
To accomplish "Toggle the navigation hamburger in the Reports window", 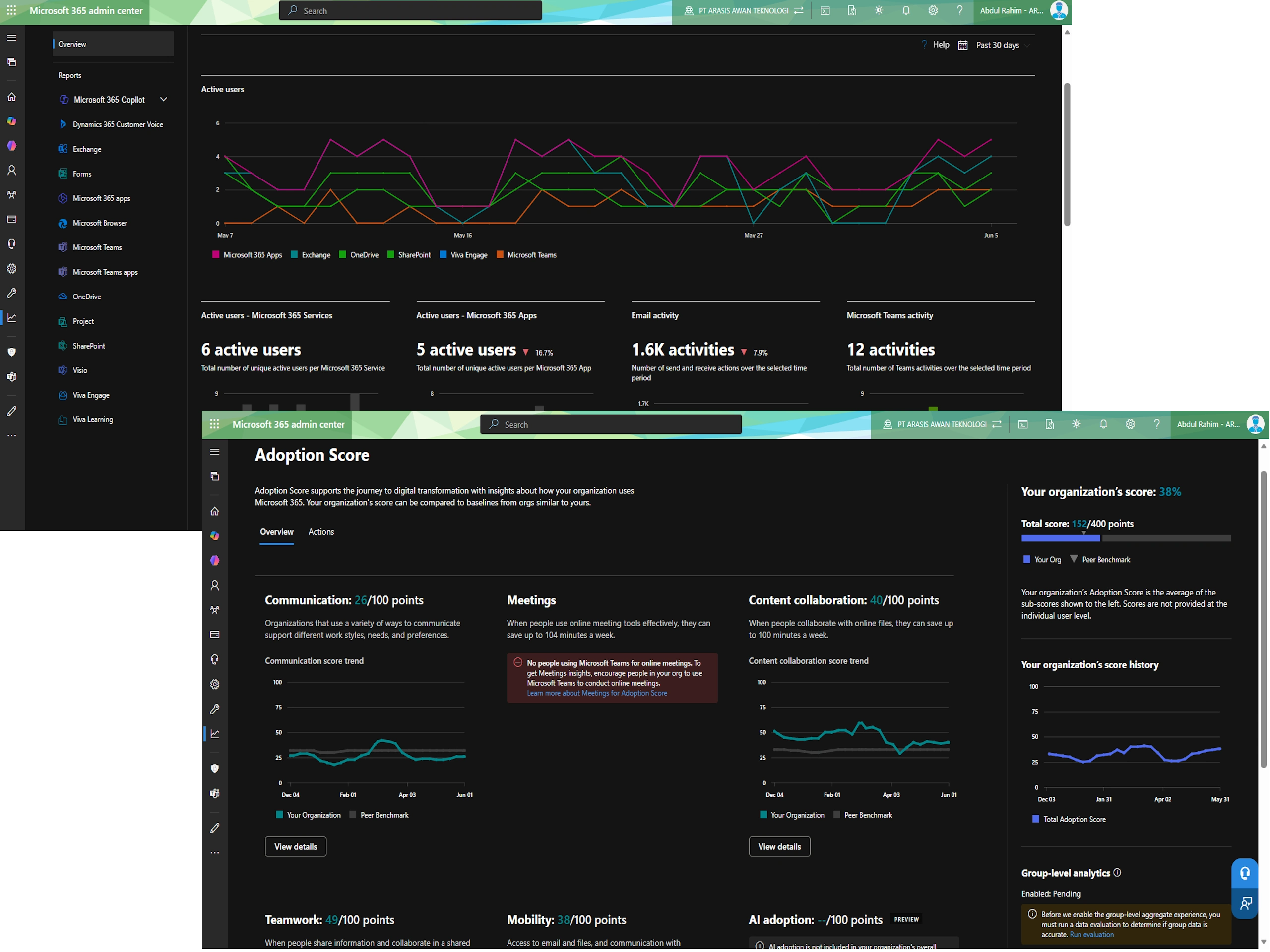I will pos(11,38).
